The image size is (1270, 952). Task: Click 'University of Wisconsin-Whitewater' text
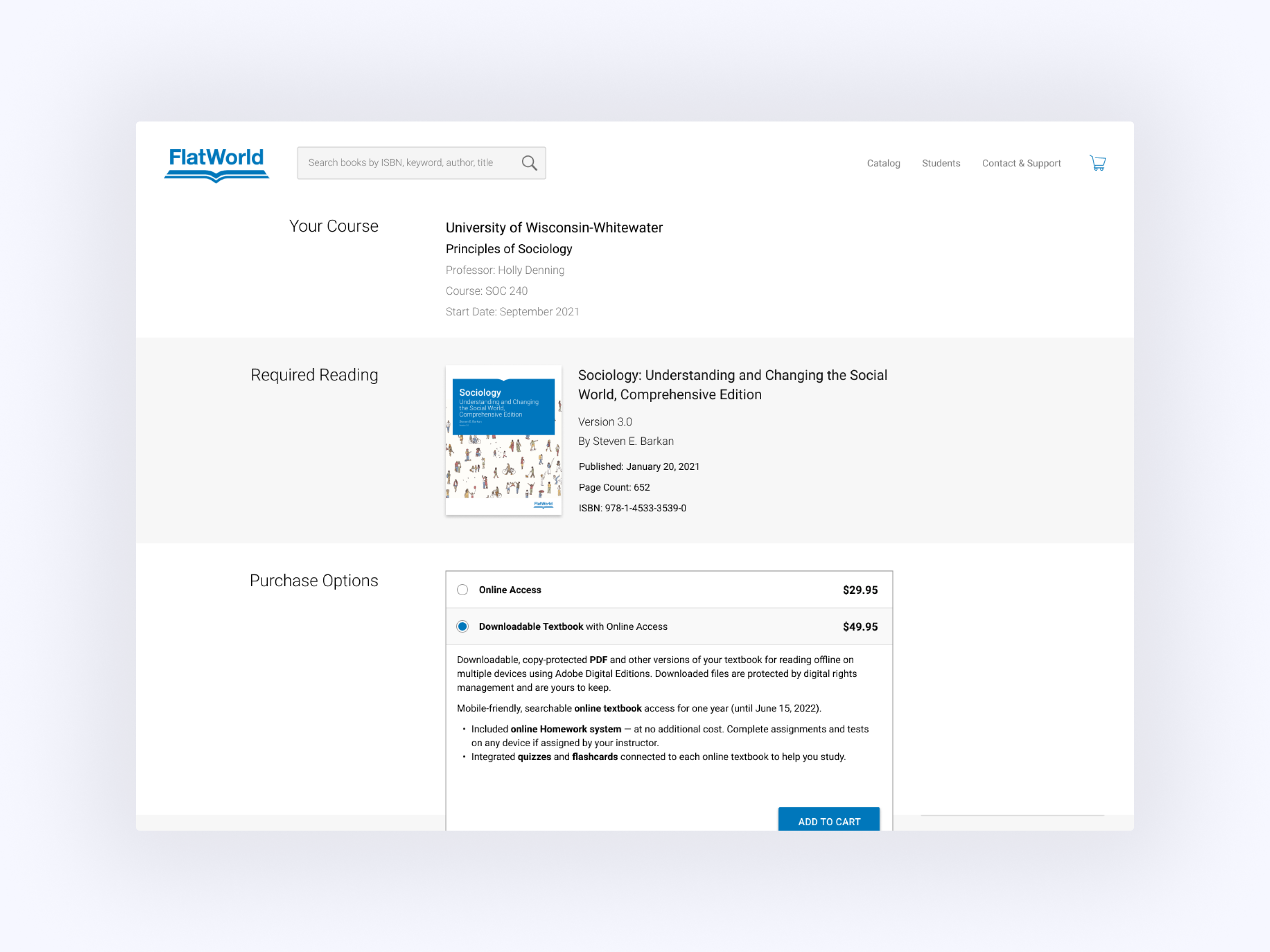pyautogui.click(x=554, y=228)
